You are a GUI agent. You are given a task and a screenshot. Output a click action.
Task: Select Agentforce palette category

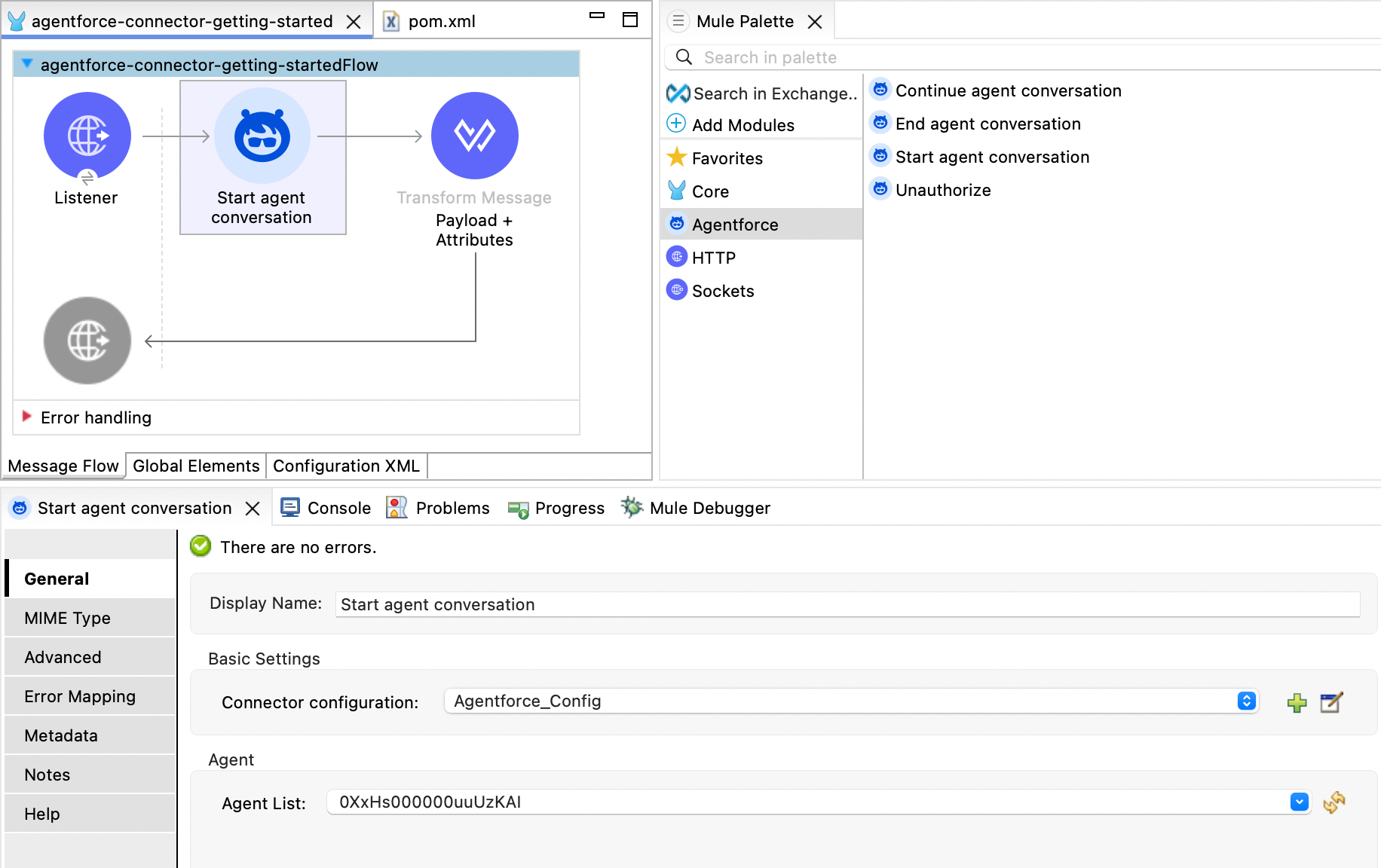(x=761, y=225)
